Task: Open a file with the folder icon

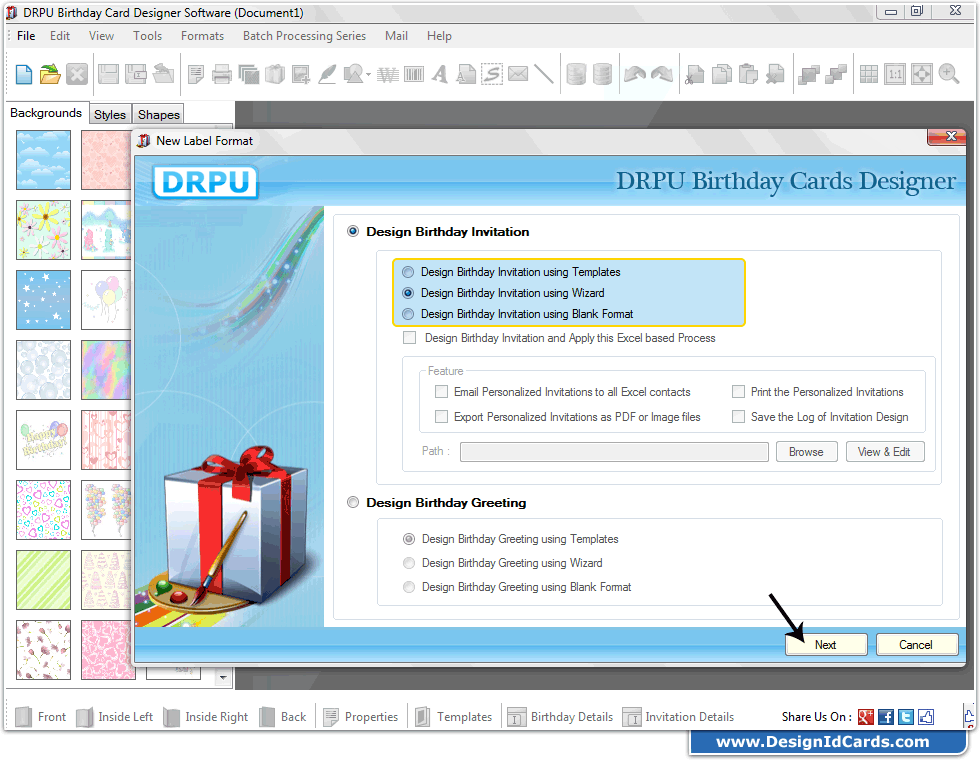Action: point(50,74)
